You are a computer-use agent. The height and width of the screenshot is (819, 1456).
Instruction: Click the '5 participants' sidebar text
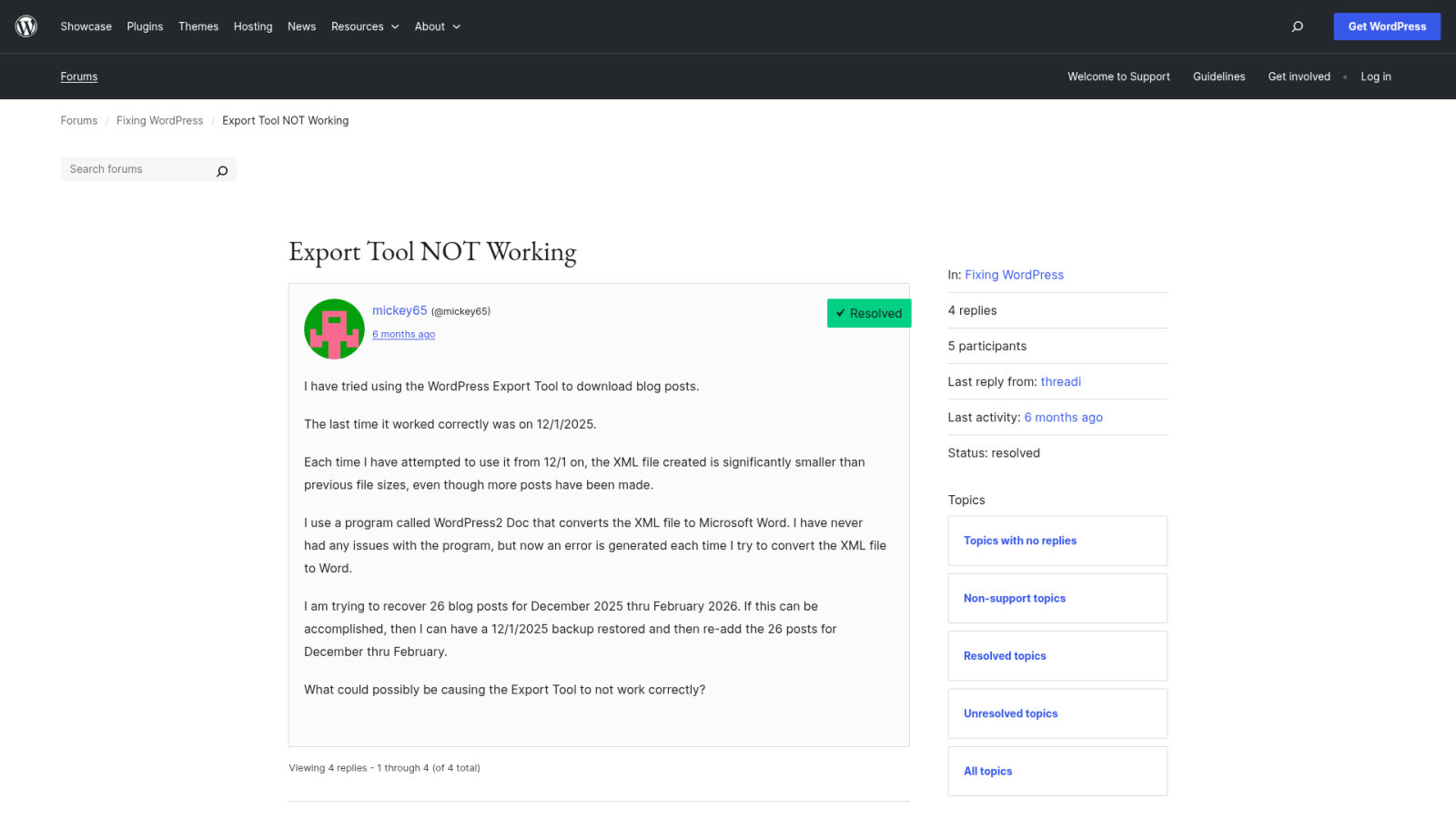coord(987,346)
